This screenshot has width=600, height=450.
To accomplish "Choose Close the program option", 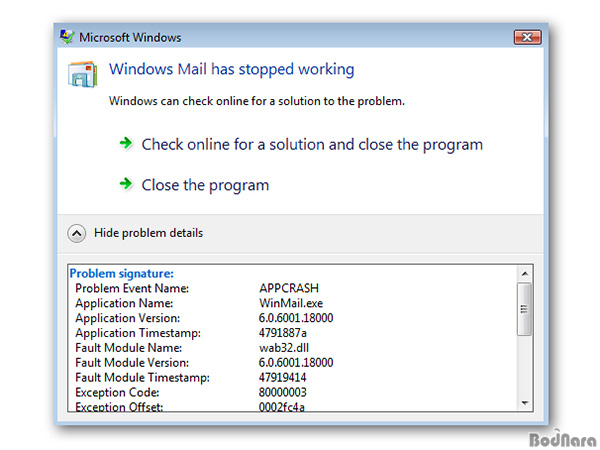I will pyautogui.click(x=205, y=185).
